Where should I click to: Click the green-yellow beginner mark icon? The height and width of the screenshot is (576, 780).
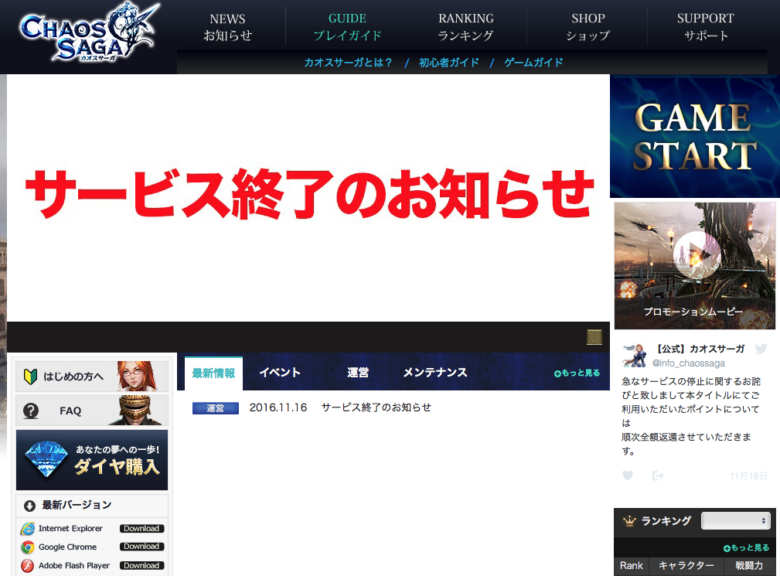coord(30,377)
